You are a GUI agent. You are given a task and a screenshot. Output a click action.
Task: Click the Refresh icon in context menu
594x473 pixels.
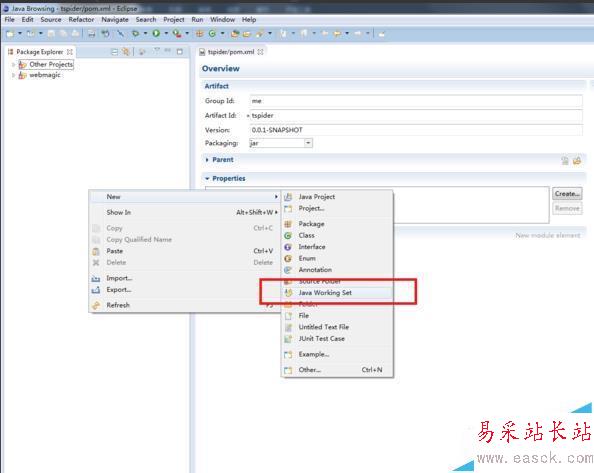pos(96,305)
